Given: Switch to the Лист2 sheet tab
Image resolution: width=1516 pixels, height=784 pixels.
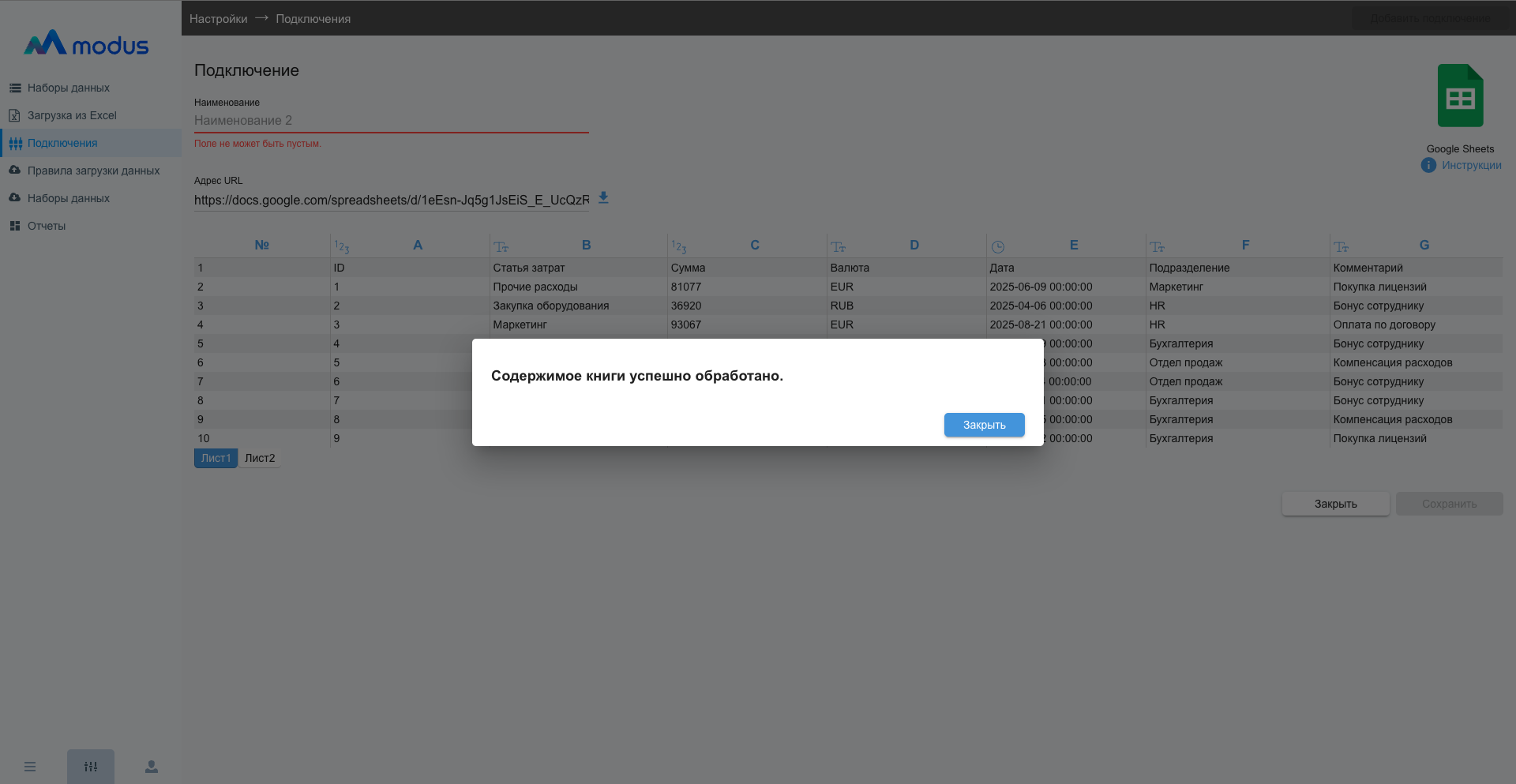Looking at the screenshot, I should [260, 458].
